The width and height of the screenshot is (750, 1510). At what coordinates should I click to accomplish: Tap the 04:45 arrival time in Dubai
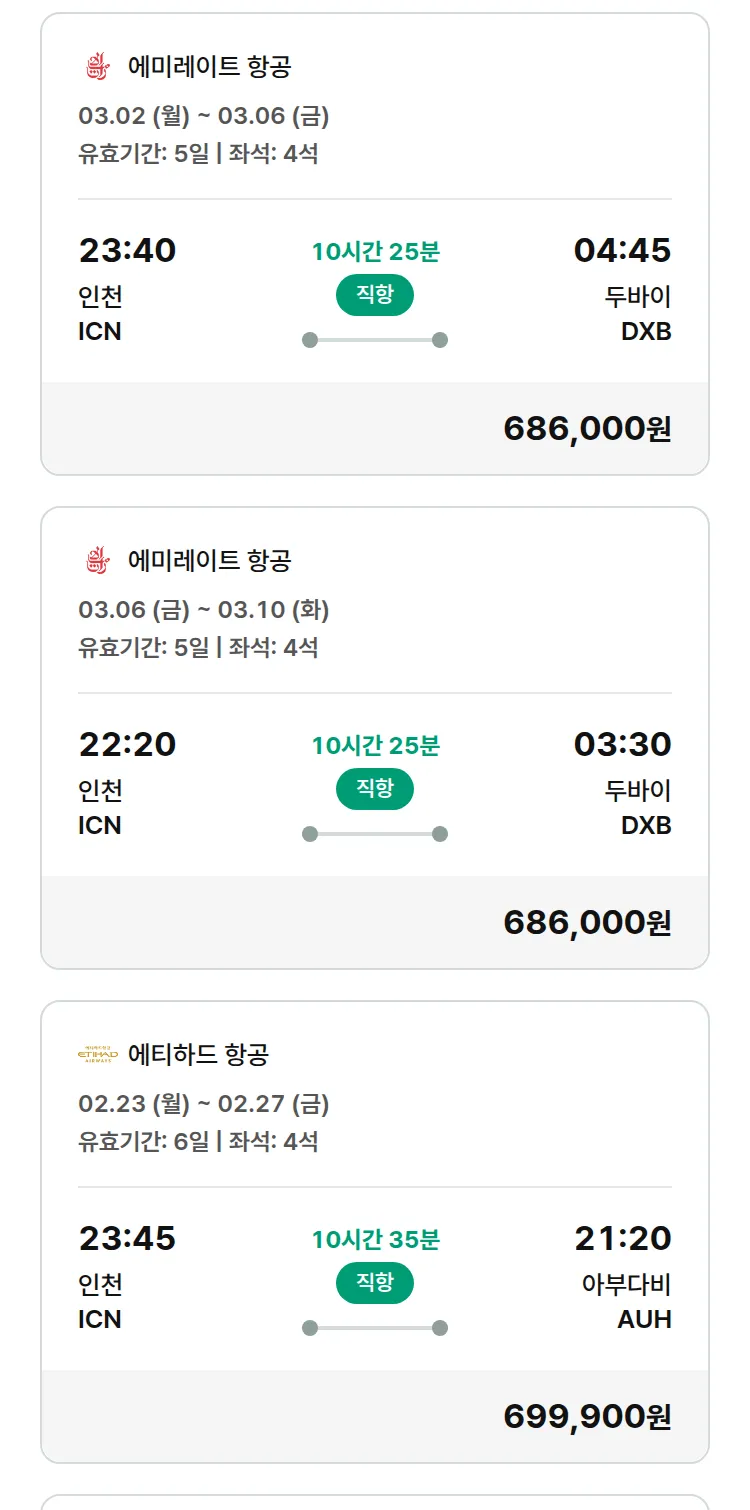622,250
